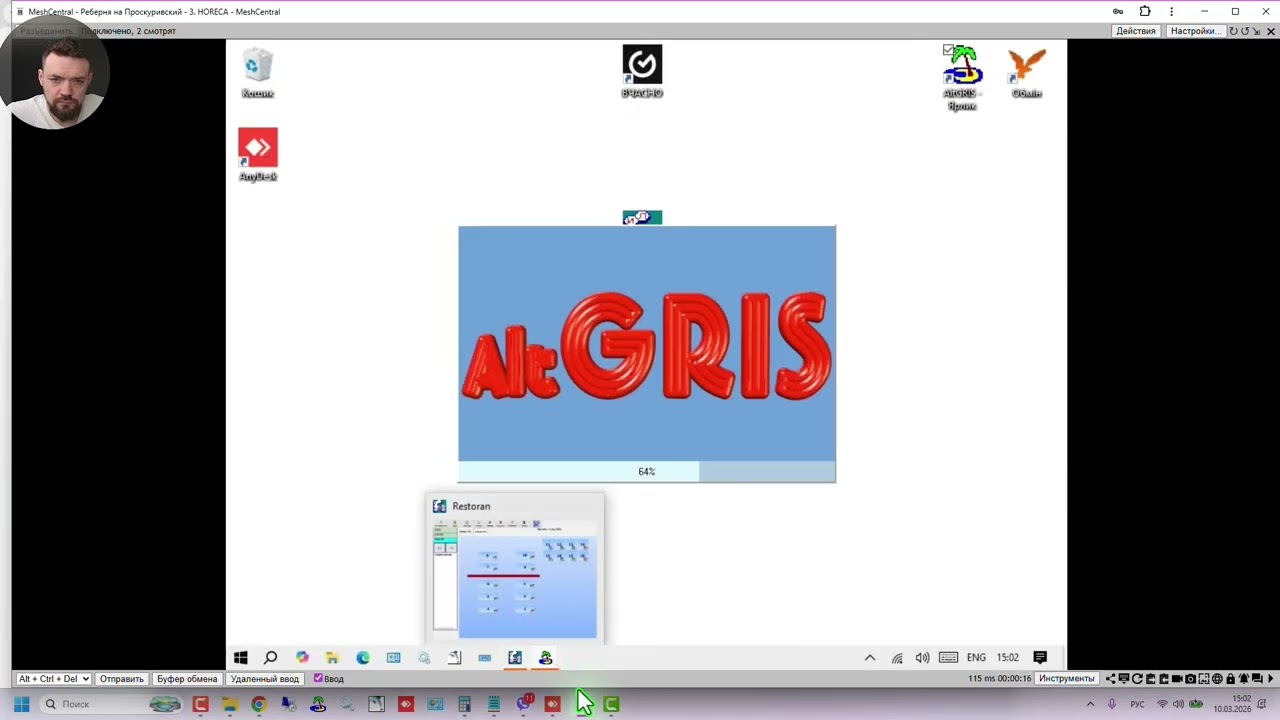The height and width of the screenshot is (720, 1280).
Task: Click the MeshCentral bell notification icon
Action: 1243,679
